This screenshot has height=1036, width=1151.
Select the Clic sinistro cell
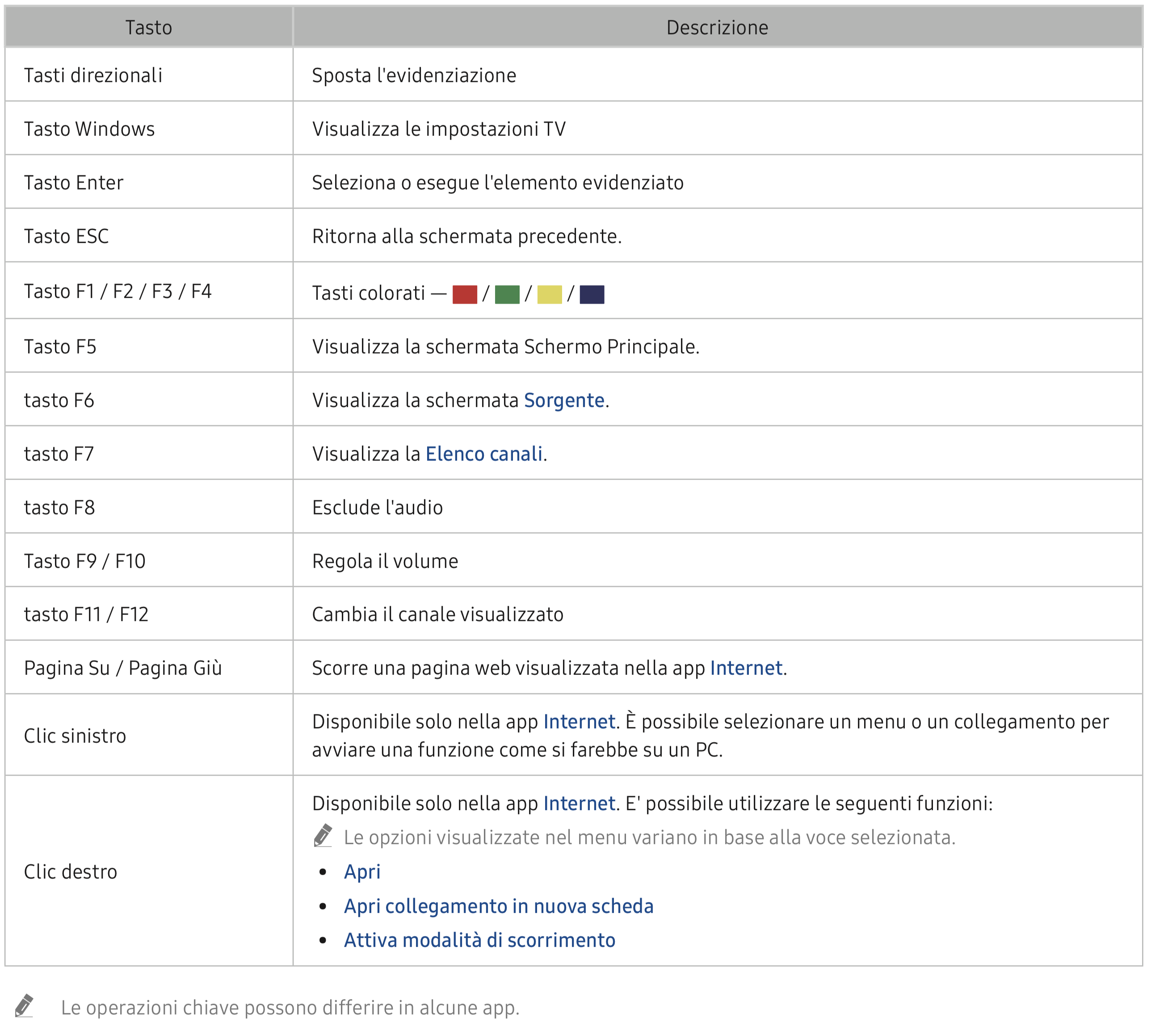click(x=148, y=735)
